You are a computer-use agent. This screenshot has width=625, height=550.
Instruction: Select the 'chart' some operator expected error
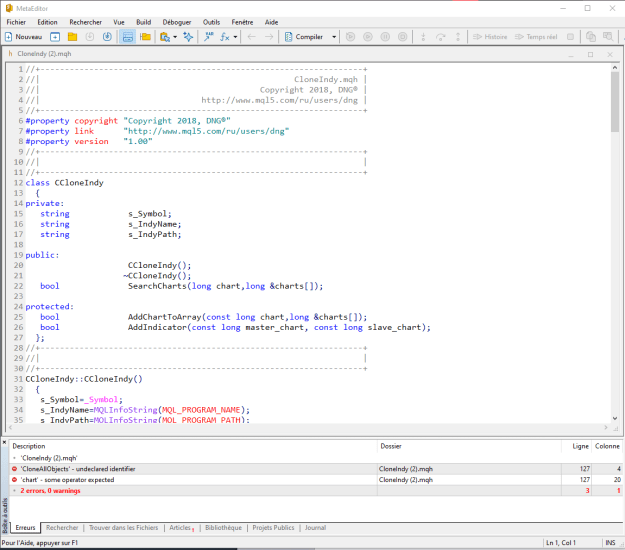[x=315, y=480]
